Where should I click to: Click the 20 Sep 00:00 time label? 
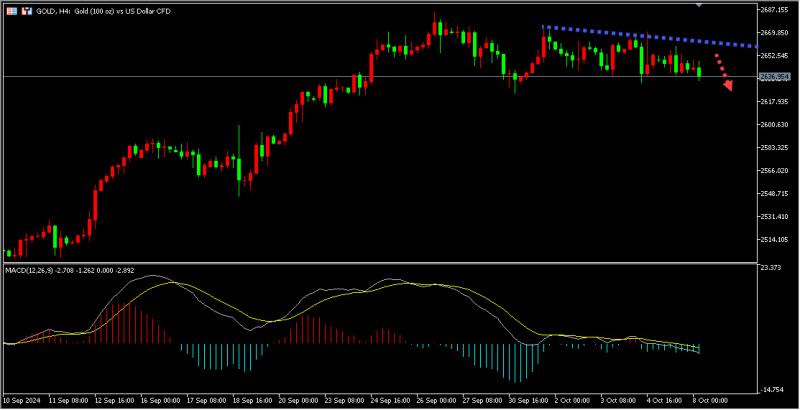coord(299,401)
